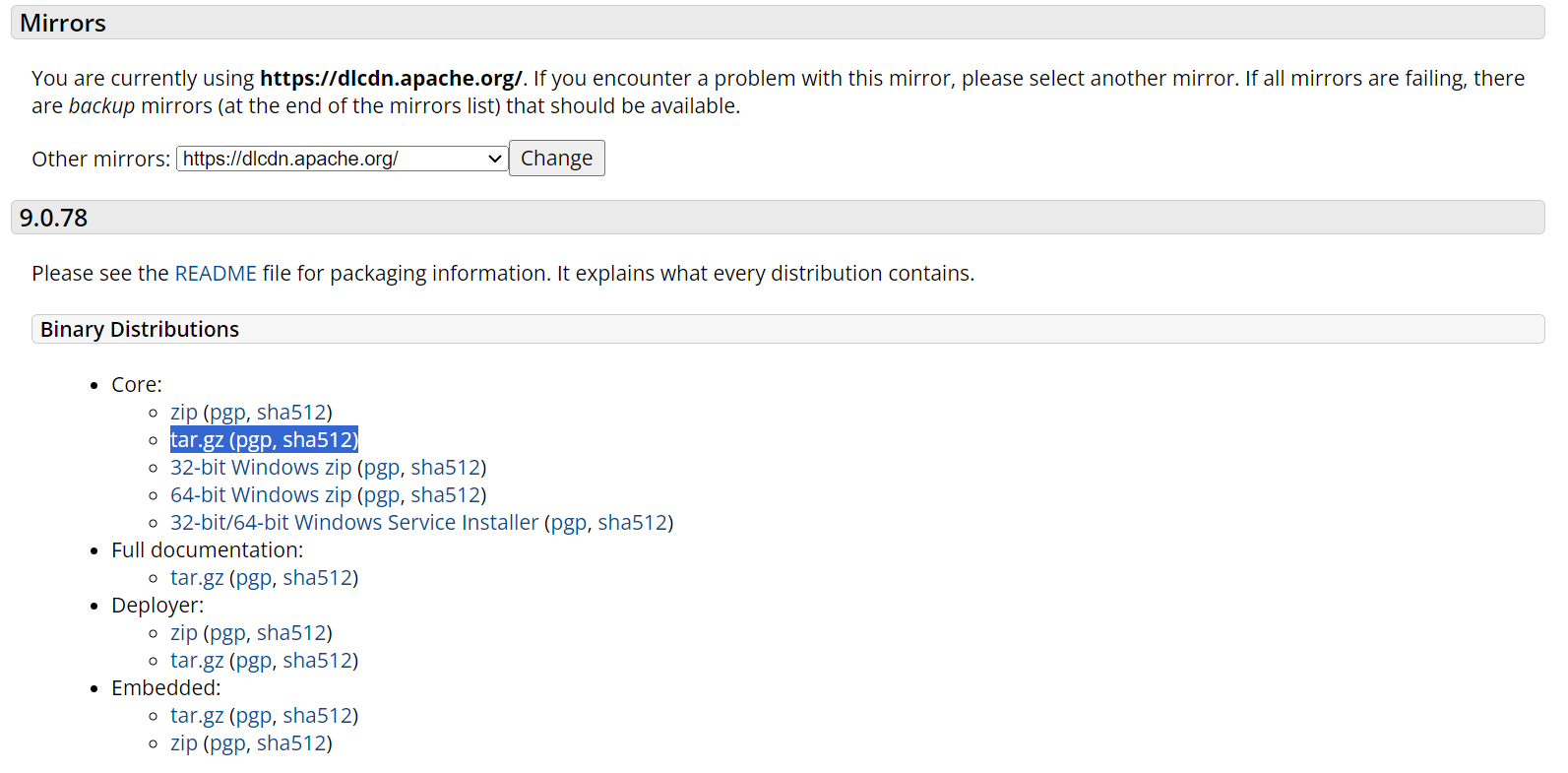Download the Core zip distribution
Image resolution: width=1568 pixels, height=773 pixels.
[184, 413]
